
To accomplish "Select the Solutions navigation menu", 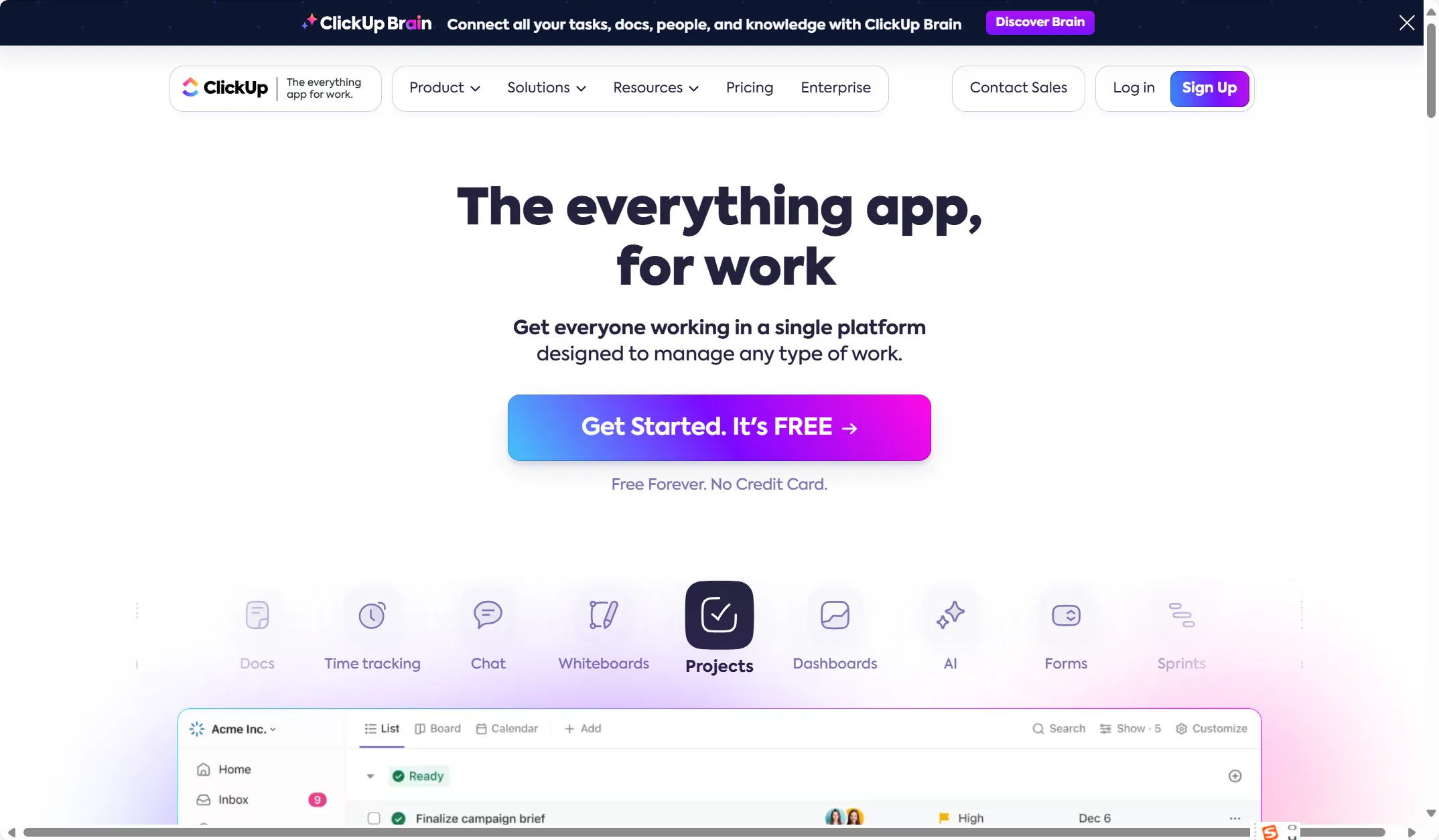I will click(x=547, y=89).
